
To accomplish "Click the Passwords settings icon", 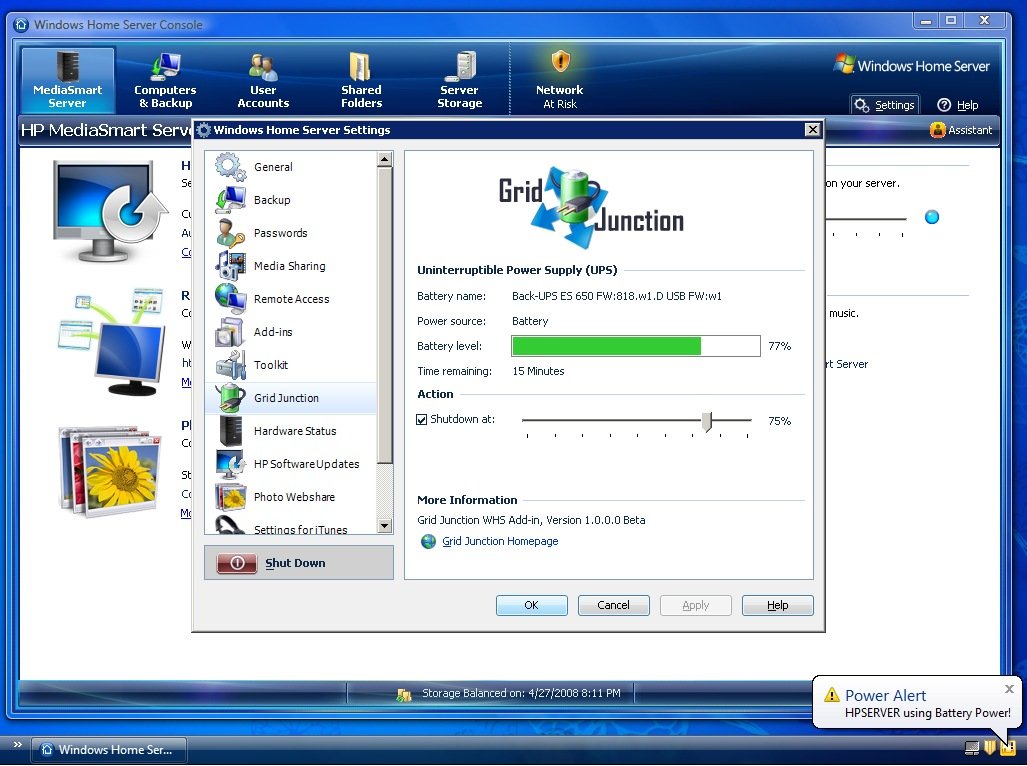I will pyautogui.click(x=231, y=232).
